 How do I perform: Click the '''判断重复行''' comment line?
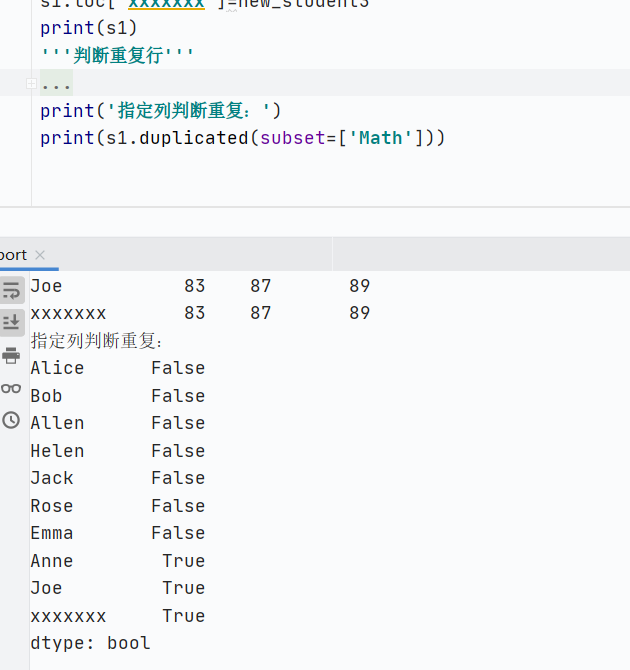[x=117, y=56]
